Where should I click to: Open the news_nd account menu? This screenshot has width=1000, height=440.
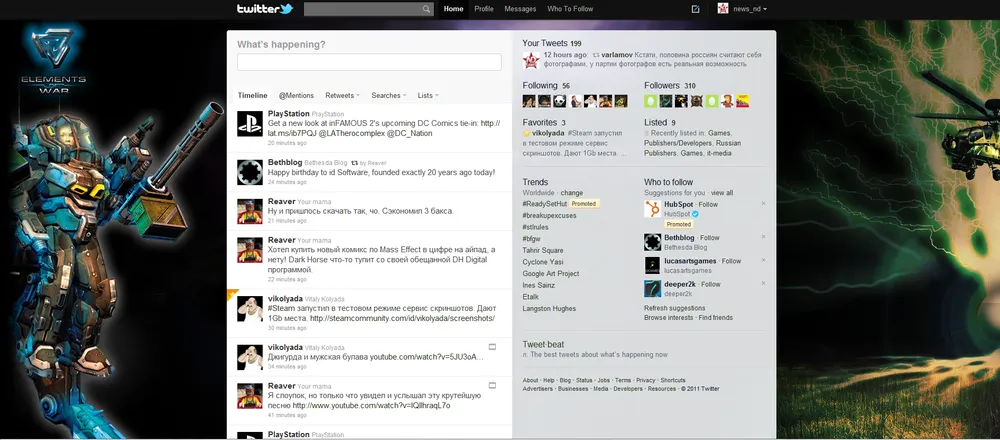tap(747, 9)
